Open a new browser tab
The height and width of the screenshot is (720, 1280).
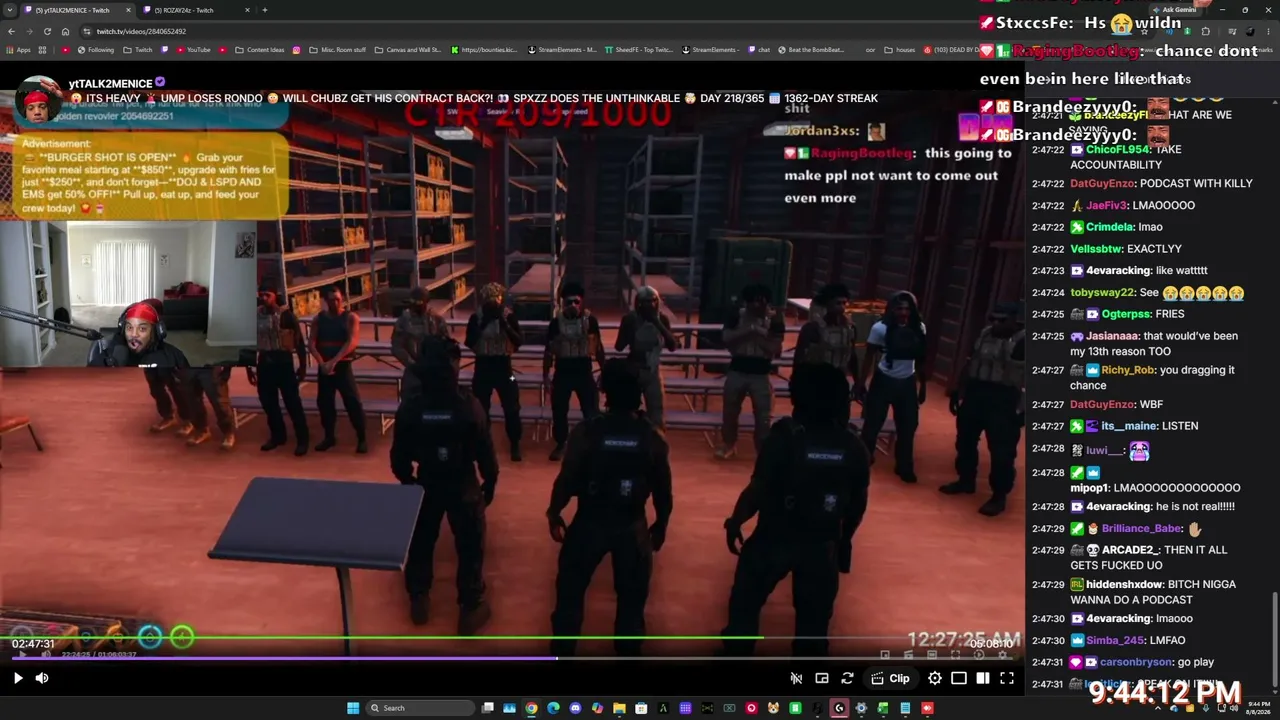(264, 10)
